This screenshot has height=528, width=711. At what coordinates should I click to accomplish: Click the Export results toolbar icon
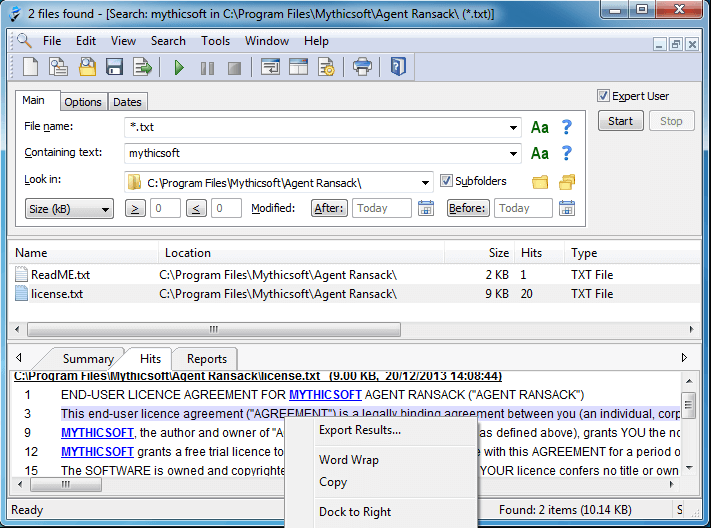(x=142, y=67)
